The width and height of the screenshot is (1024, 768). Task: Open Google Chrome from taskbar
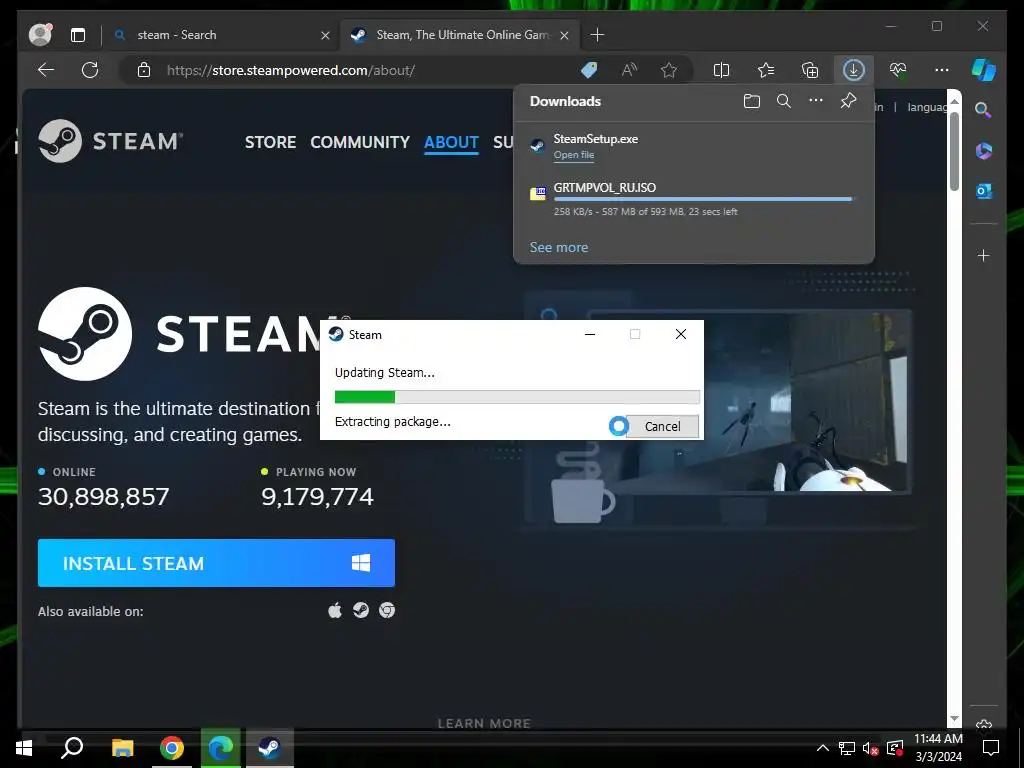[172, 748]
